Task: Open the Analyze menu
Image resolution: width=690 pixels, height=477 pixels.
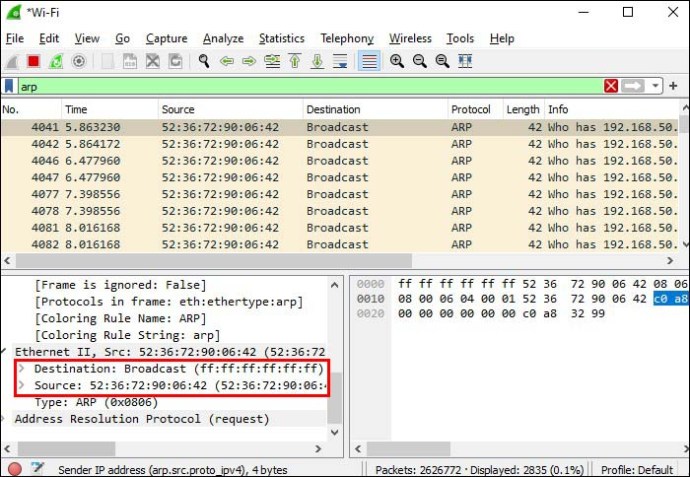Action: 223,39
